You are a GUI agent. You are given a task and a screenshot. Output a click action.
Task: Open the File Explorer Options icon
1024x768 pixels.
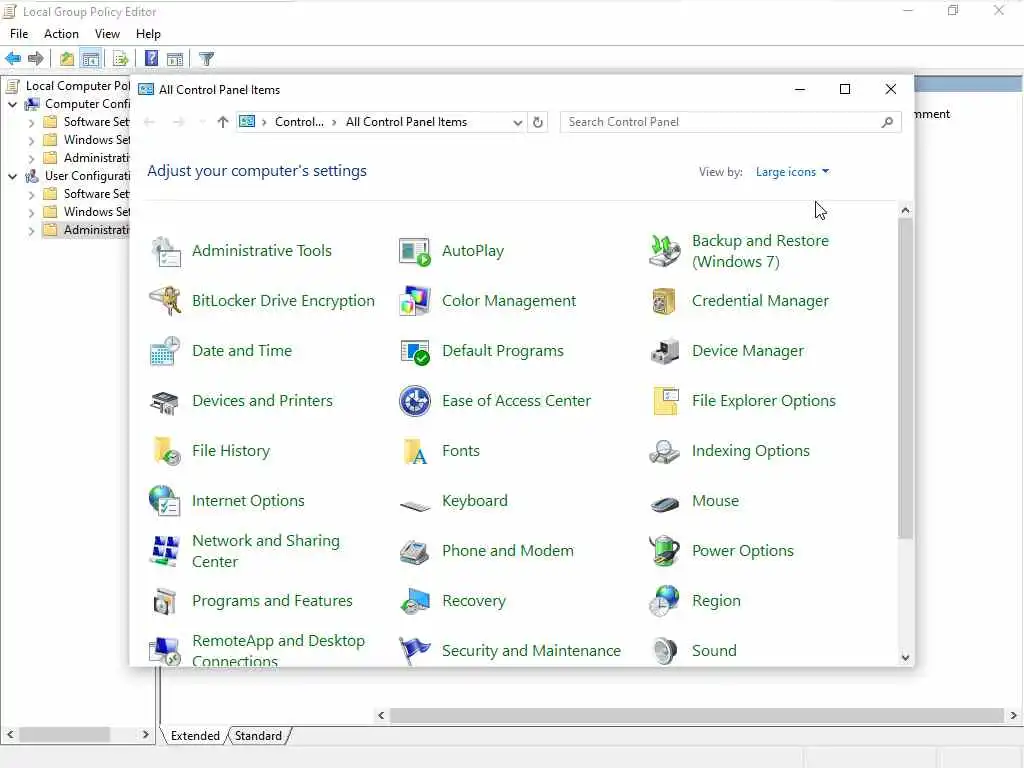click(x=665, y=401)
